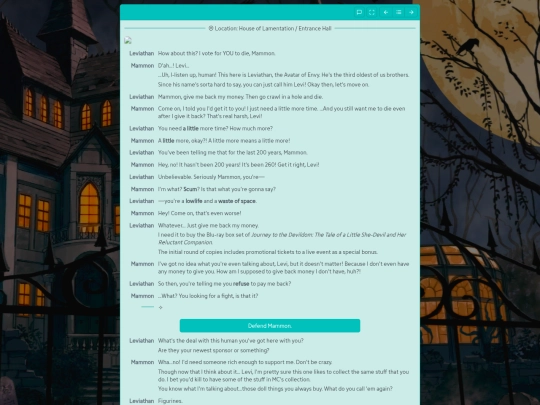The height and width of the screenshot is (405, 540).
Task: Select 'I've got no idea what you're even talking about' line
Action: click(283, 268)
